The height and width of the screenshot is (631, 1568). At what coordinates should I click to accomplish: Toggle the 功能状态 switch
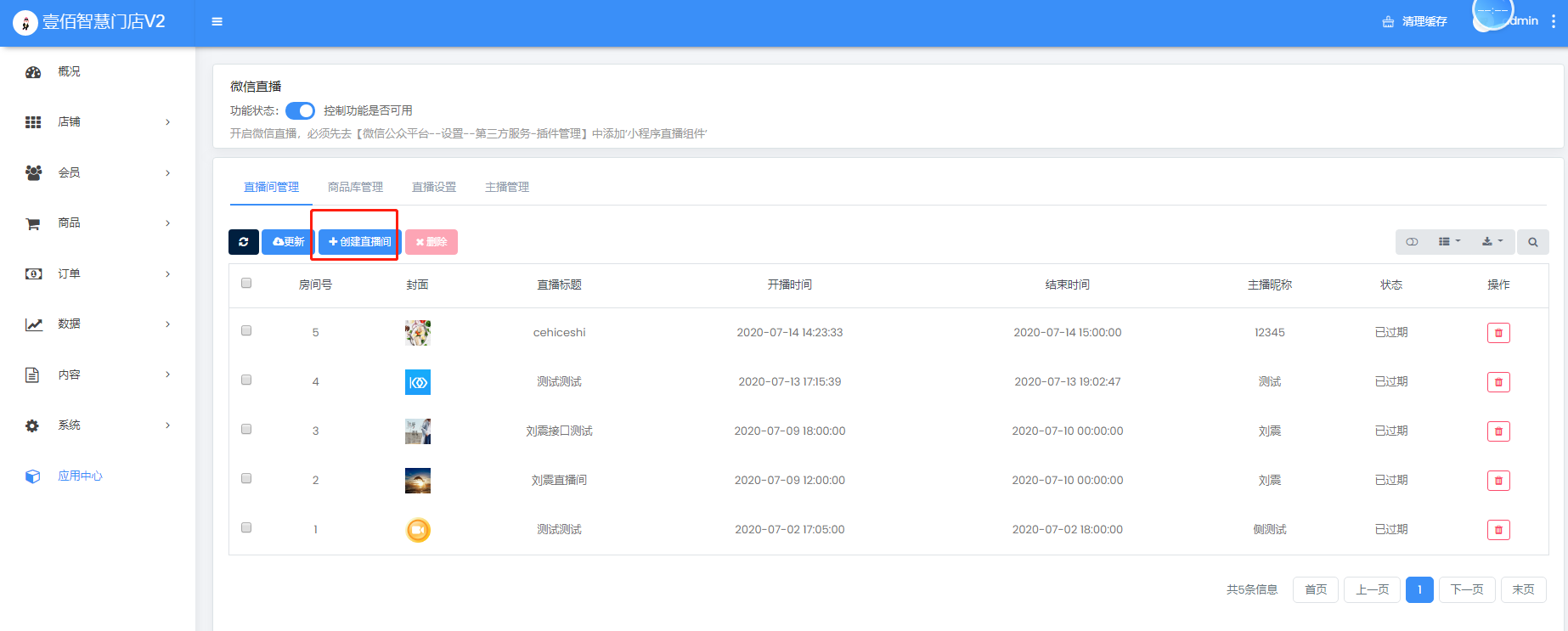click(x=300, y=111)
